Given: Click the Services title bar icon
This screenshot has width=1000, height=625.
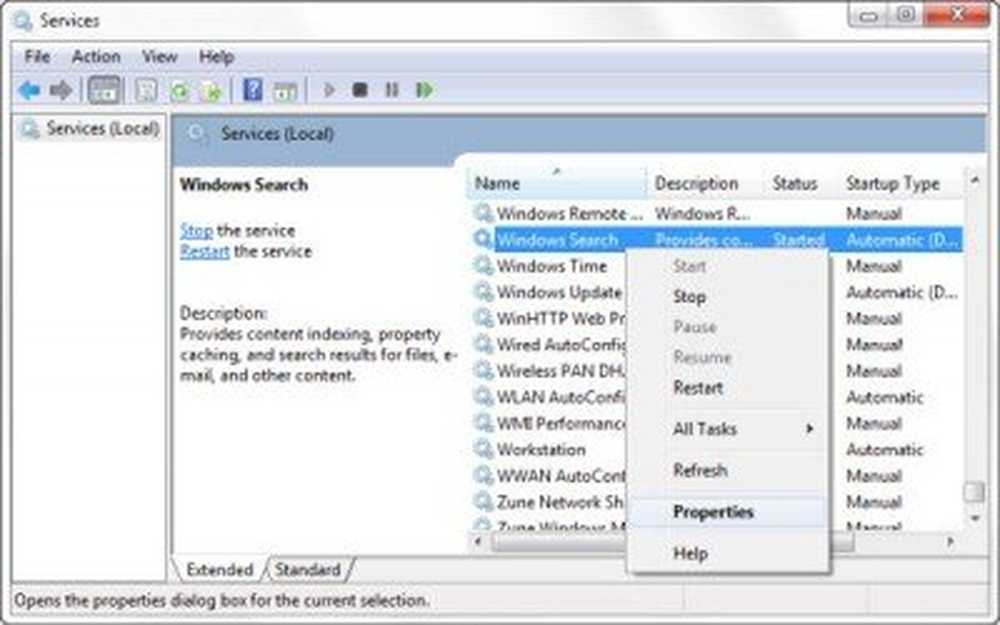Looking at the screenshot, I should coord(22,21).
